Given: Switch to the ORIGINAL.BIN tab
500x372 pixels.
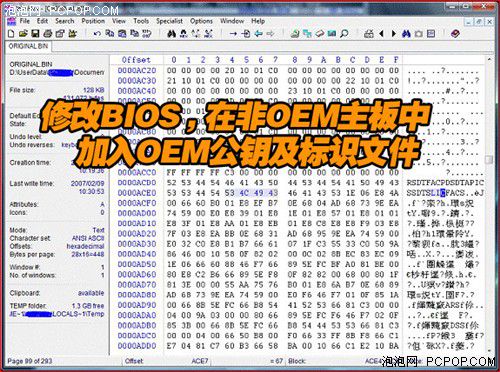Looking at the screenshot, I should (x=28, y=46).
